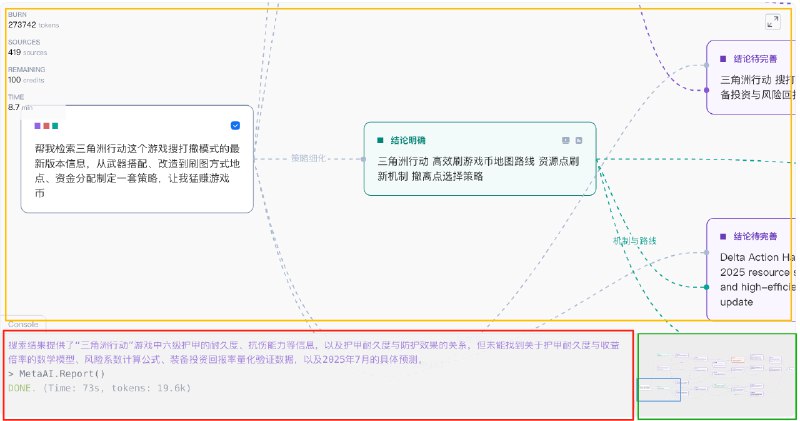The height and width of the screenshot is (421, 800).
Task: Click purple connector dot on upper 结论待完善 node
Action: coord(707,90)
